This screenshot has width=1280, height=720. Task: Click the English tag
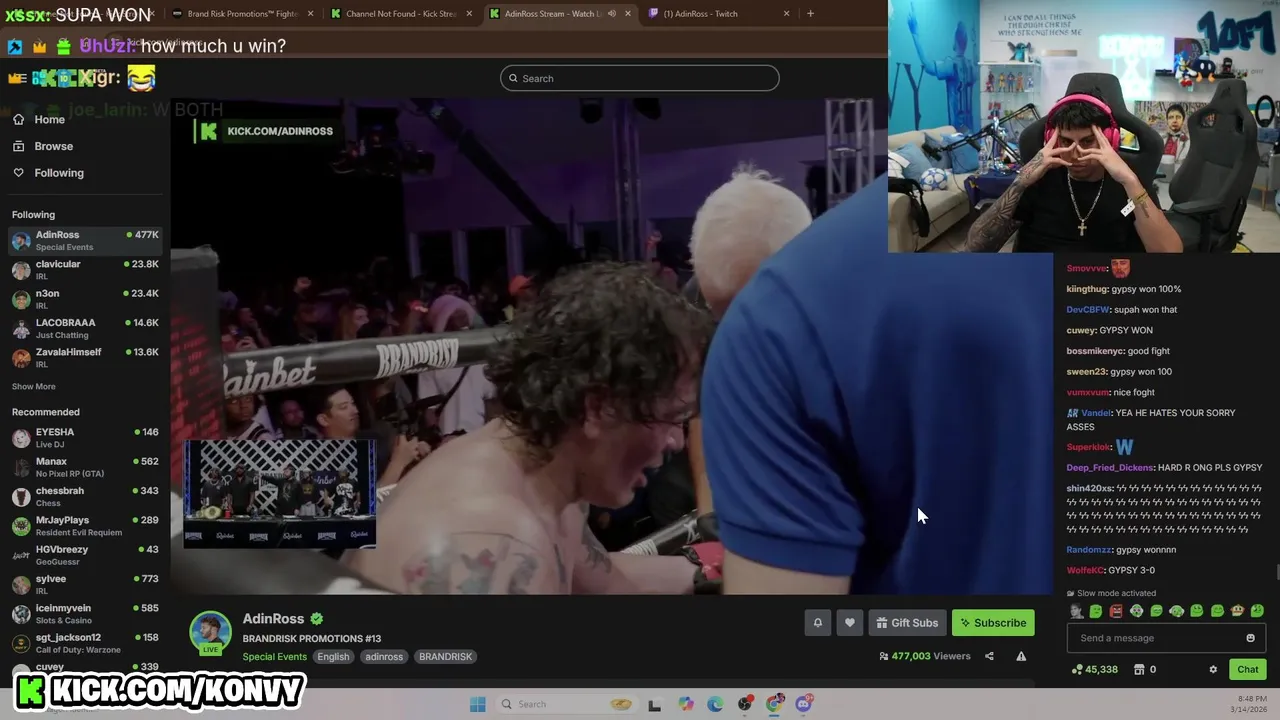click(333, 657)
